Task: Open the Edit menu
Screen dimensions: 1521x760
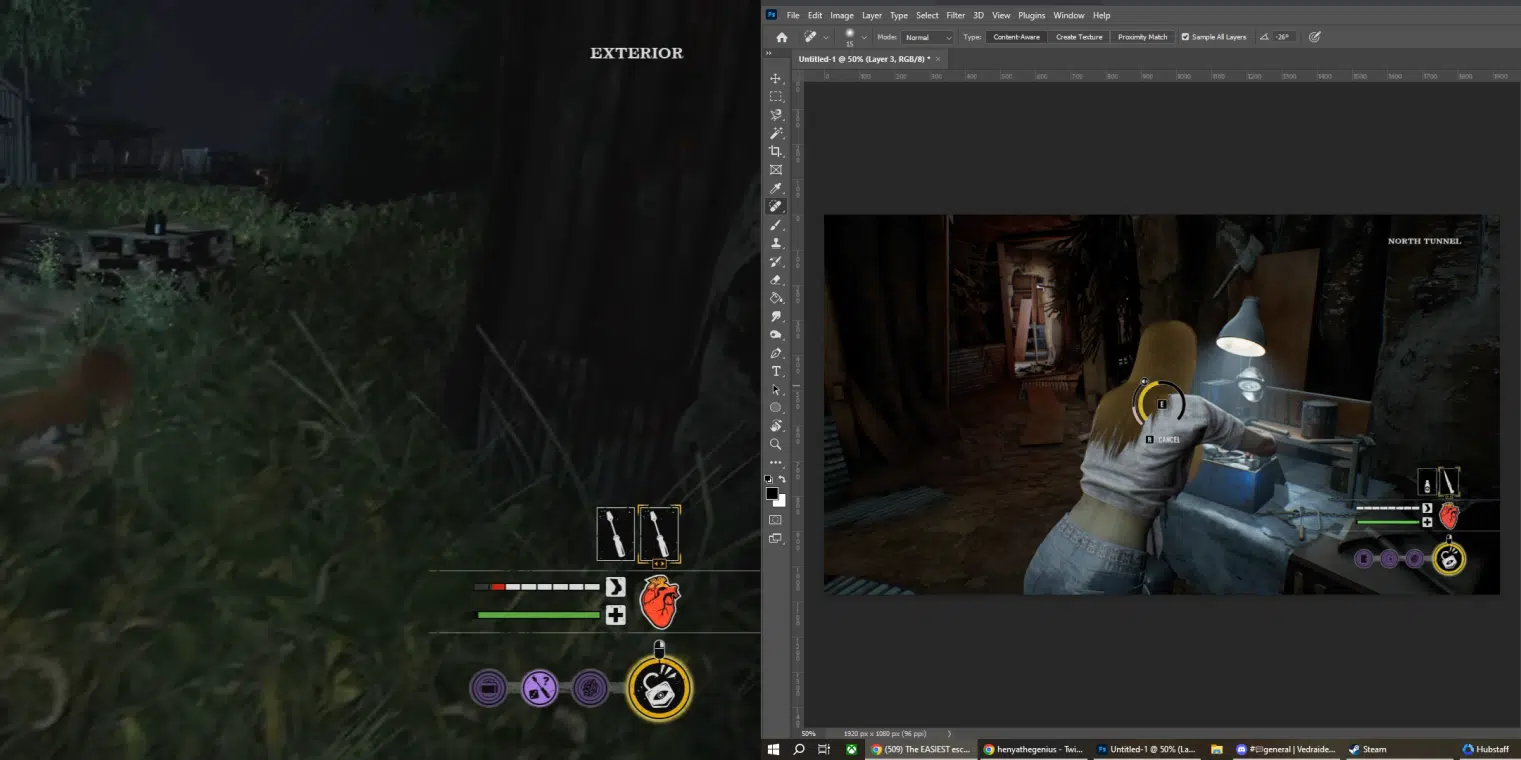Action: click(815, 15)
